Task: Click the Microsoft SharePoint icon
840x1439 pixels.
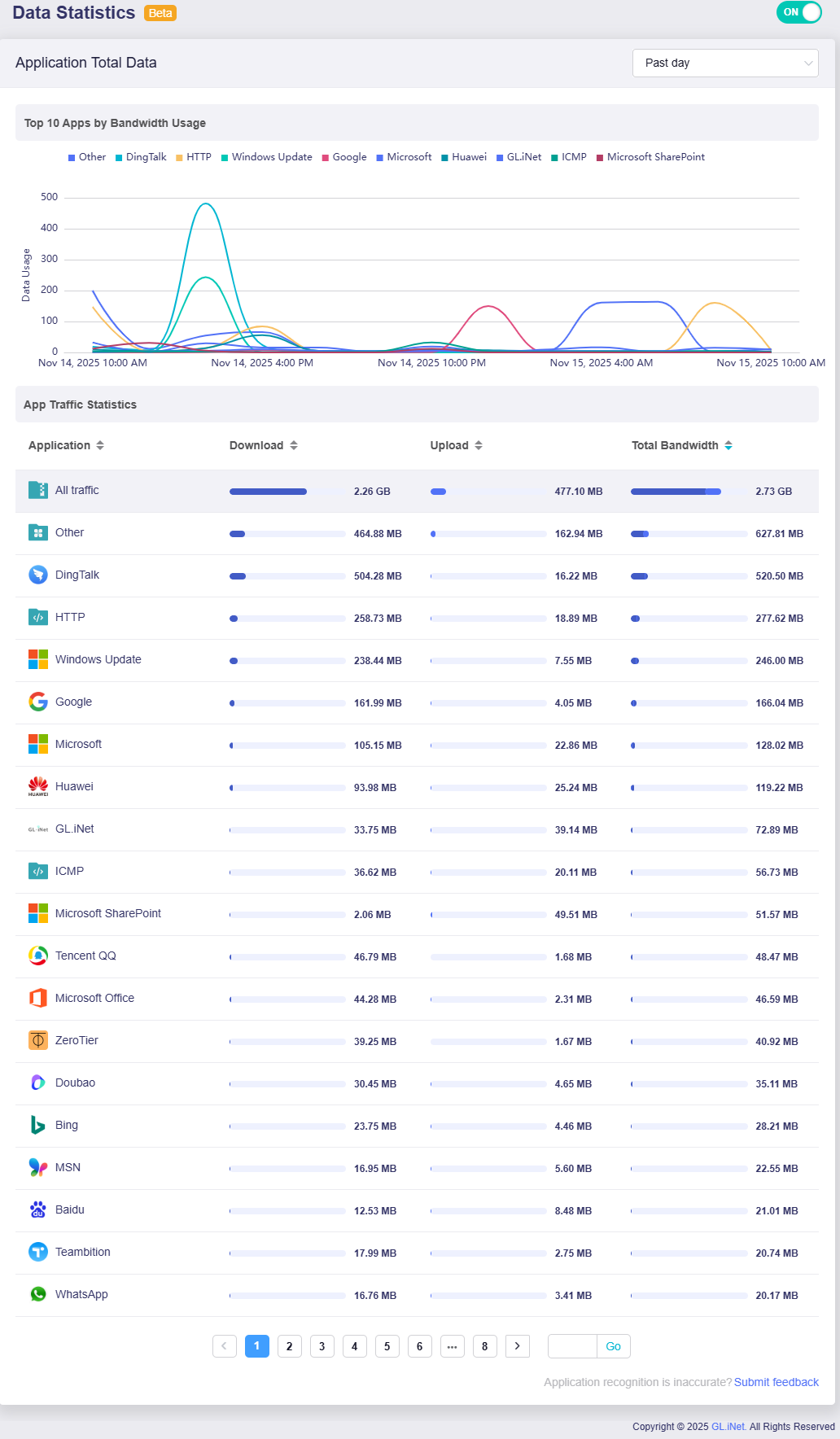Action: tap(38, 913)
